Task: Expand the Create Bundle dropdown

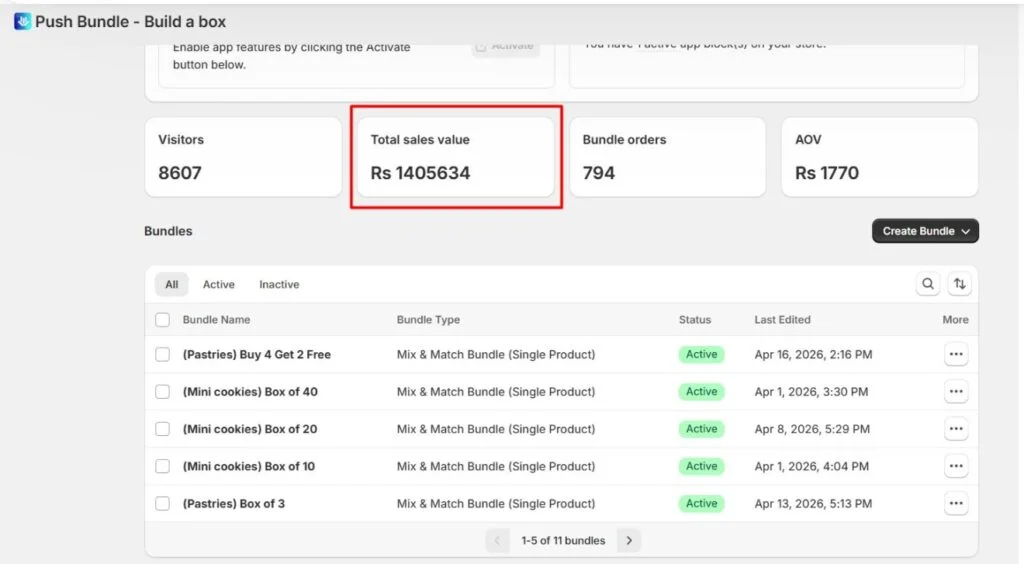Action: (925, 231)
